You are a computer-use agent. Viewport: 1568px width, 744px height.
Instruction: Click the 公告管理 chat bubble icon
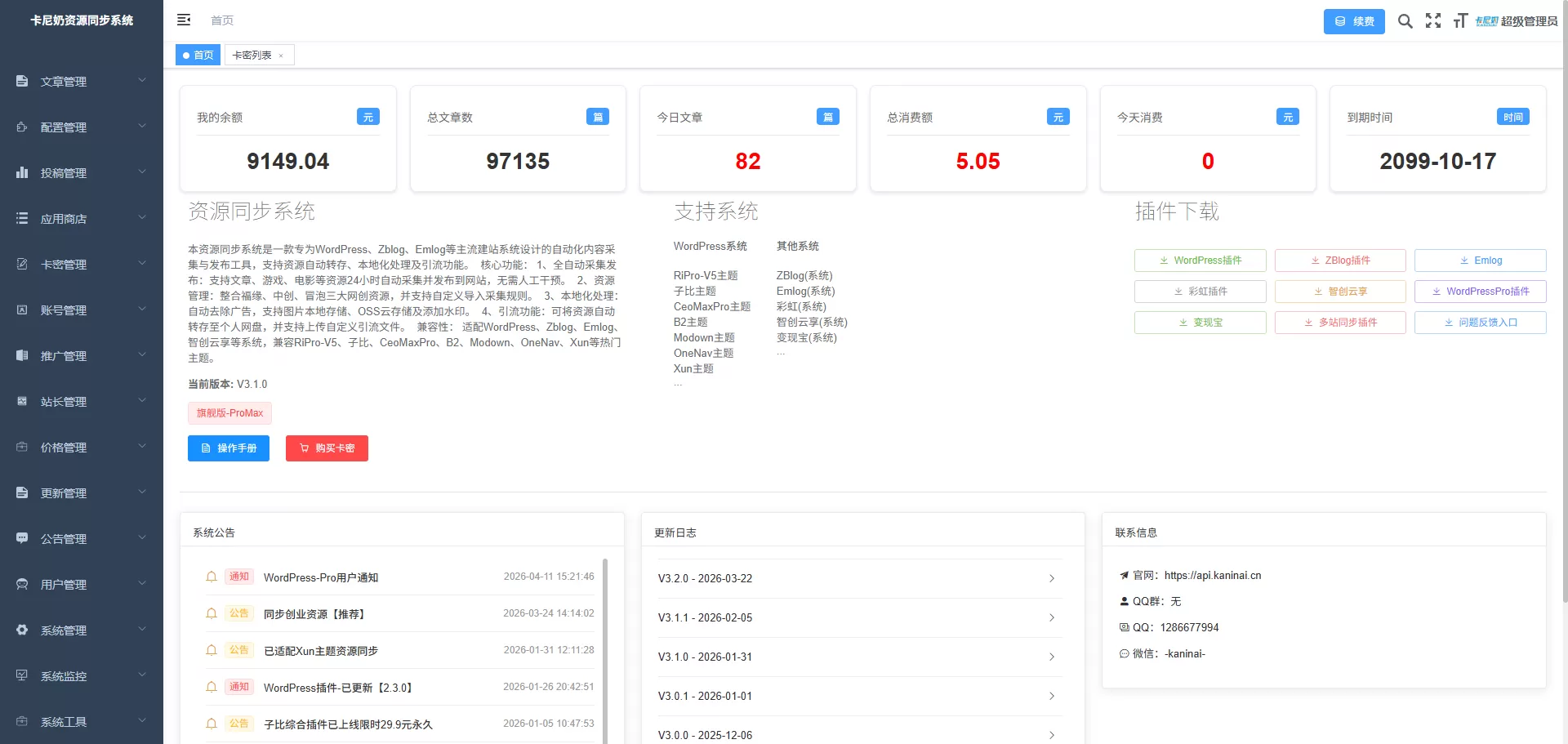click(x=22, y=539)
